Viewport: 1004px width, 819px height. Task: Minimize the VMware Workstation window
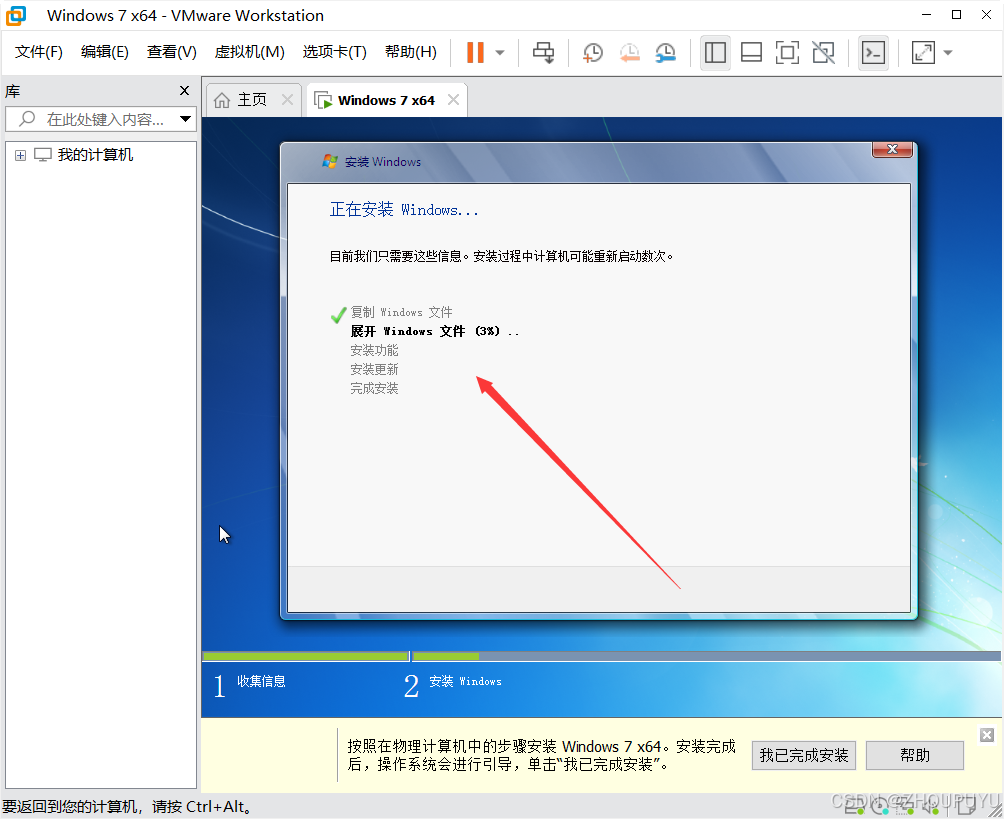point(926,15)
